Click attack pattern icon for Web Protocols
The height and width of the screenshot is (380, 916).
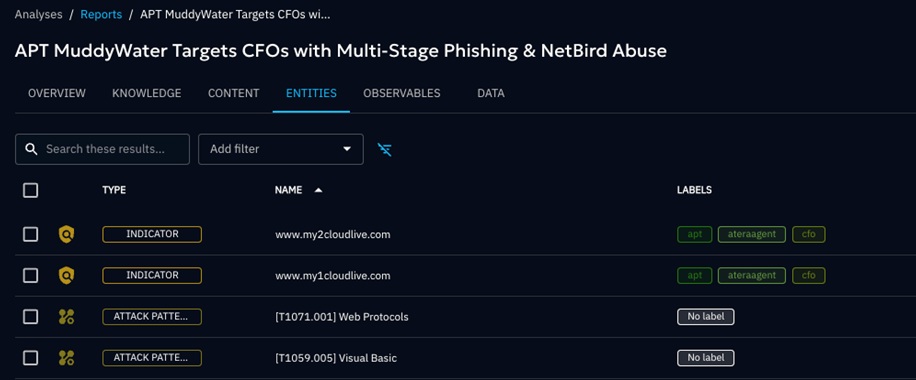coord(67,317)
